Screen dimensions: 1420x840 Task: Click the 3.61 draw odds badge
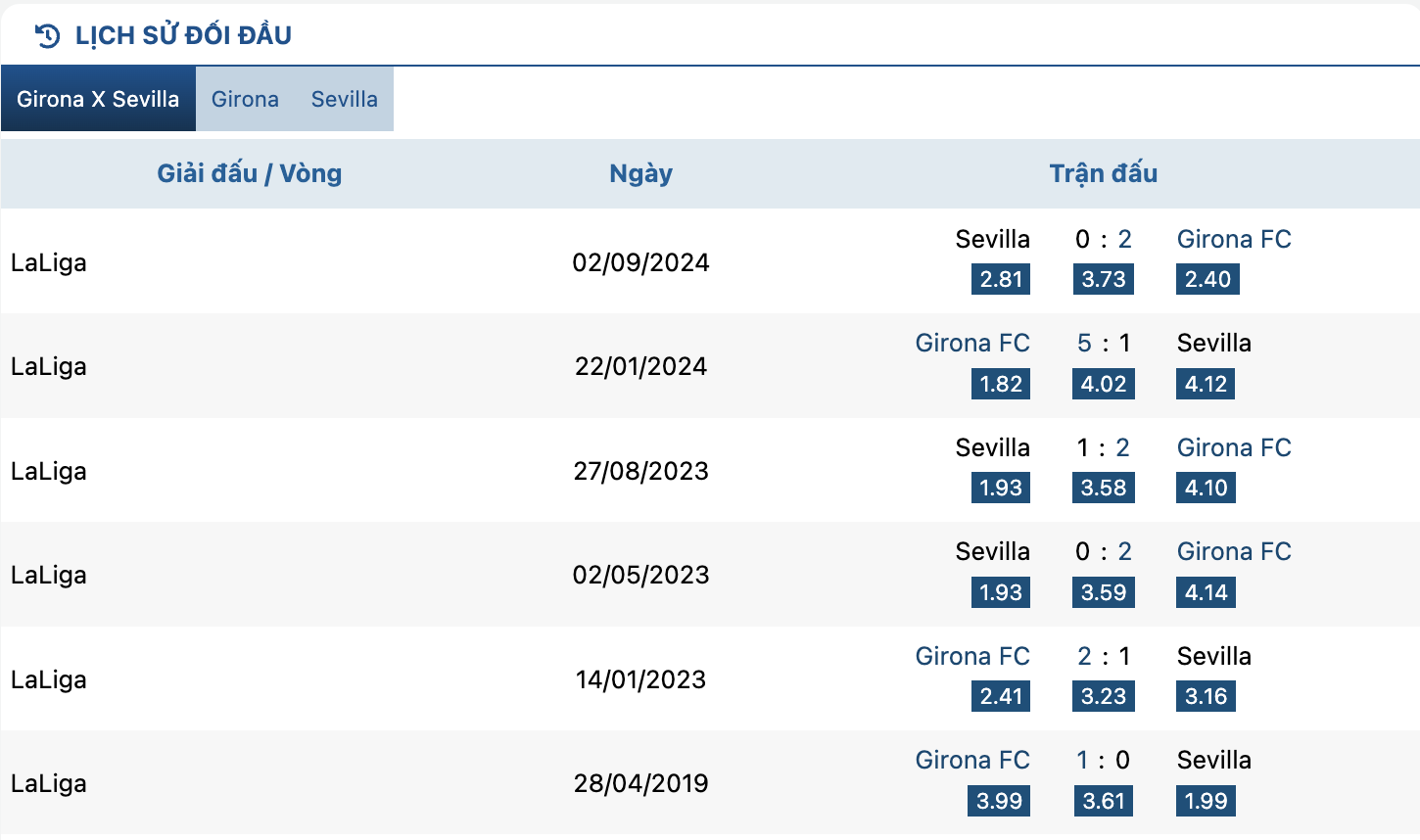click(1104, 801)
